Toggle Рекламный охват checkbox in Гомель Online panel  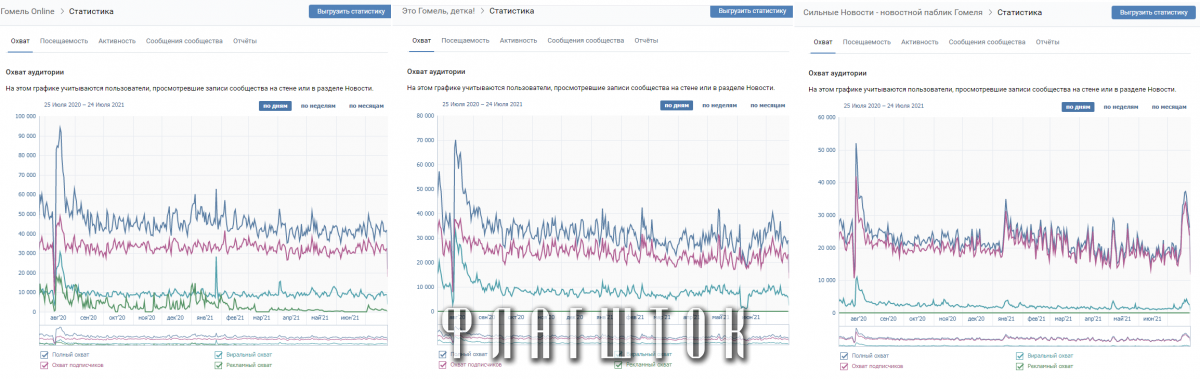(219, 365)
